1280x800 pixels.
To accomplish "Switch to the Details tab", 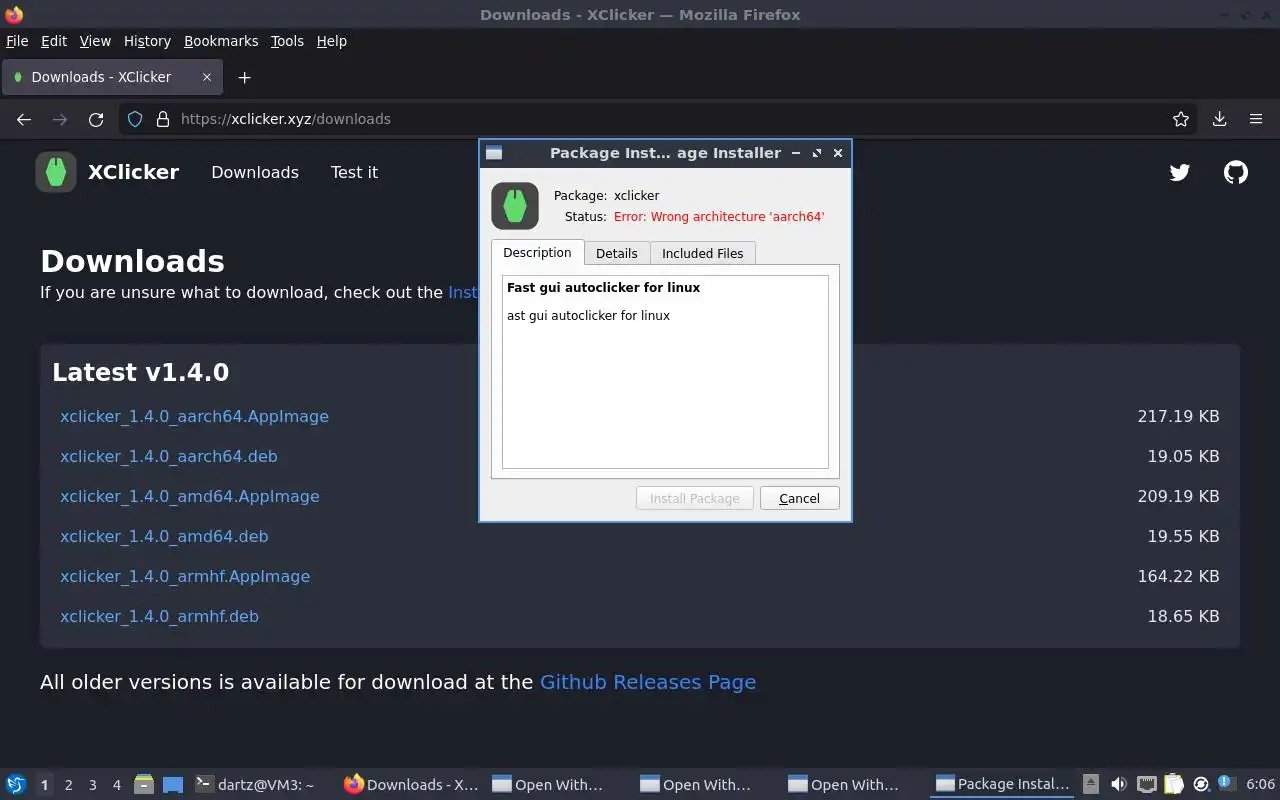I will coord(617,253).
